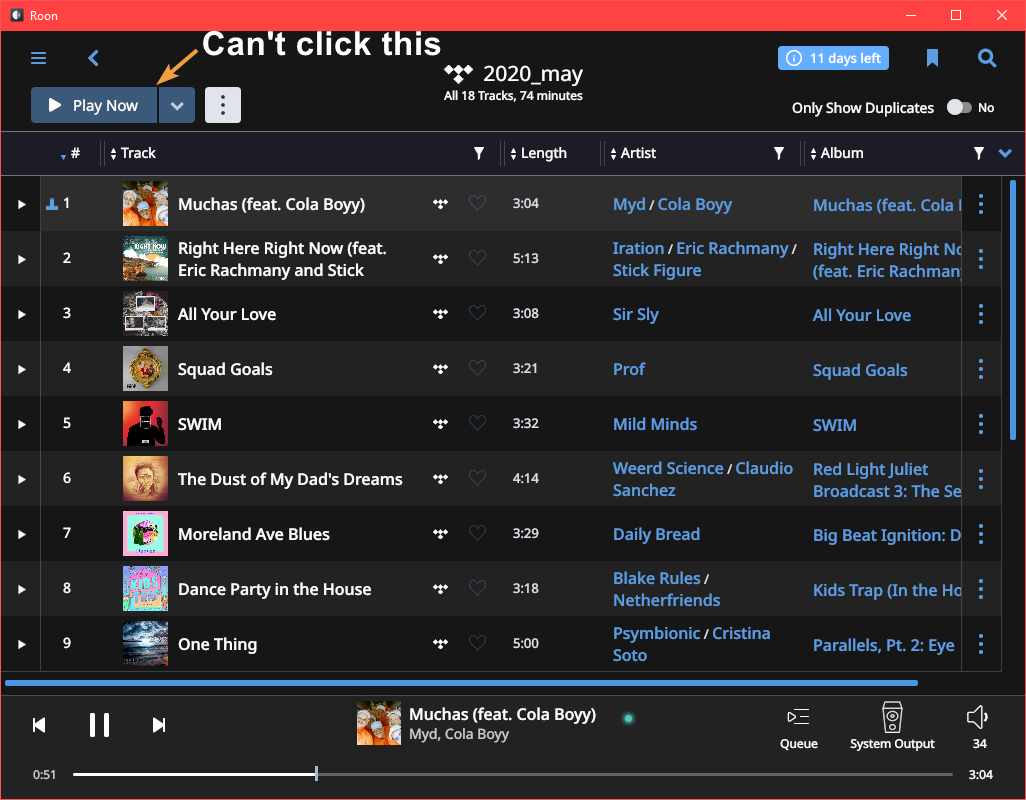Pause the current playback

pos(99,725)
